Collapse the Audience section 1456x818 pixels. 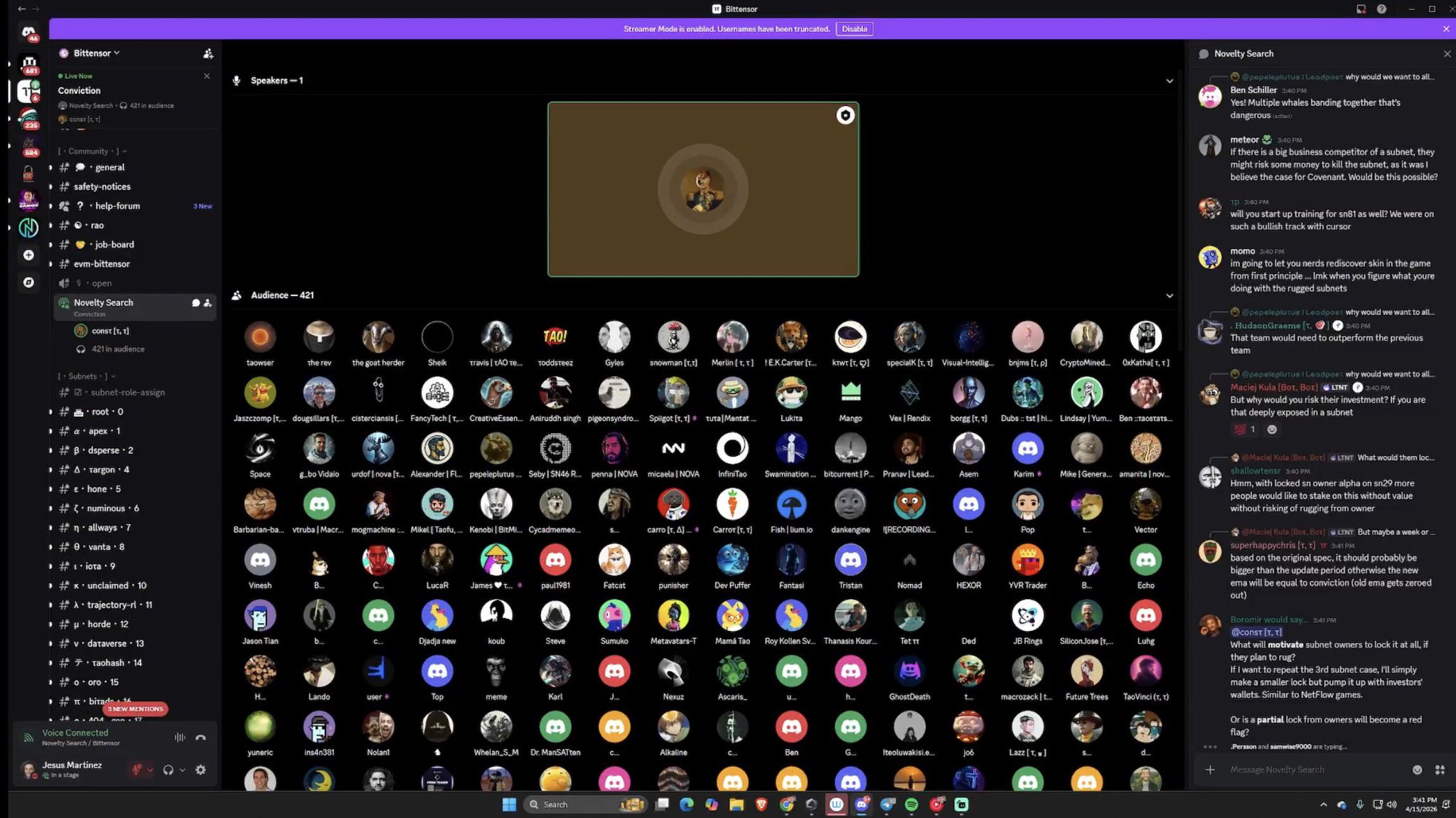(x=1169, y=296)
